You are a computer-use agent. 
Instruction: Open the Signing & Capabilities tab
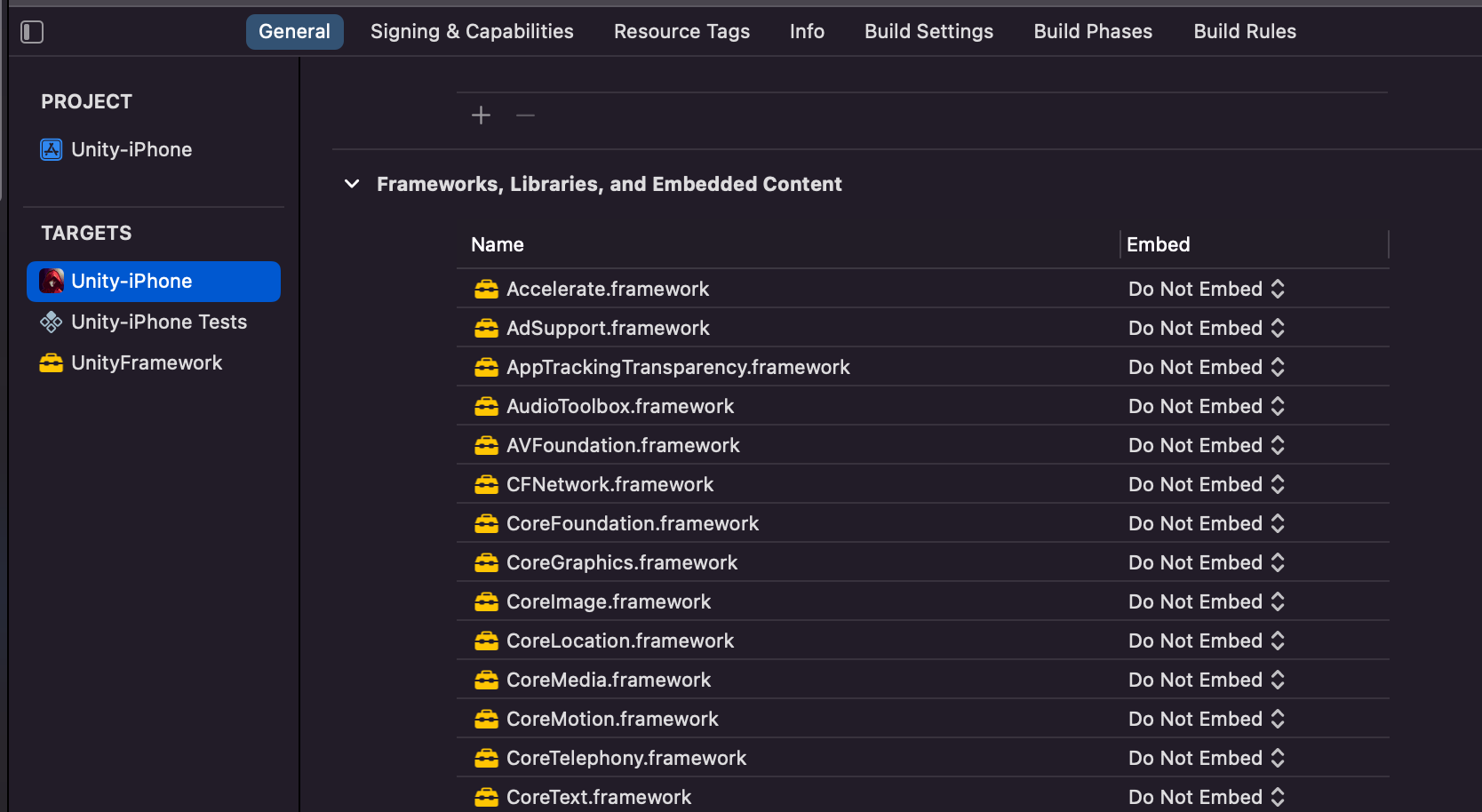tap(472, 32)
